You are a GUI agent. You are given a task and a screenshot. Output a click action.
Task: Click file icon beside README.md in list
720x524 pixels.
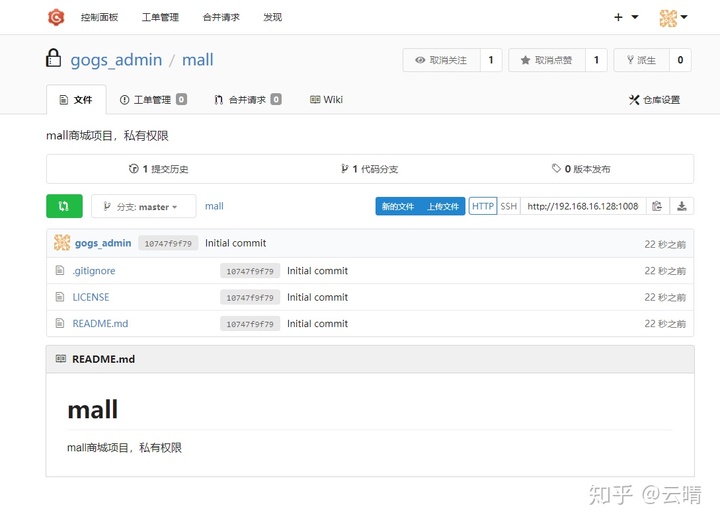(x=60, y=323)
